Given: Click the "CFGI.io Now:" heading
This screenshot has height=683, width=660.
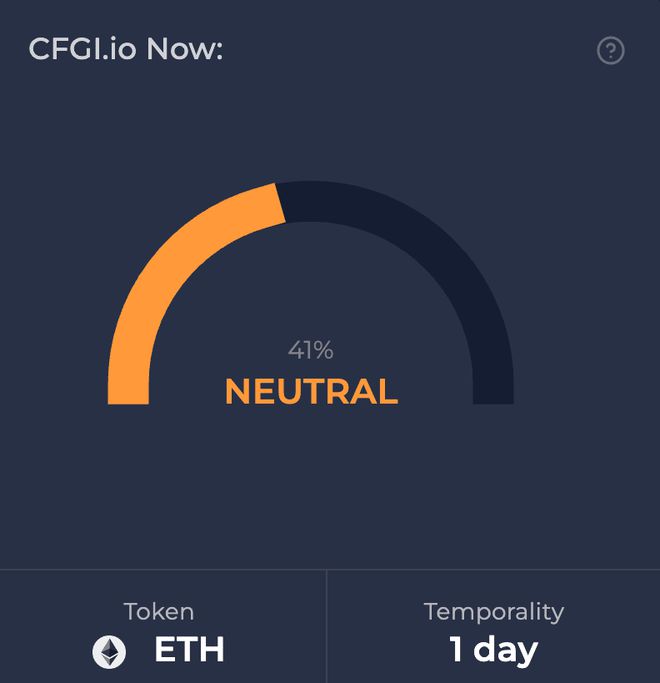Looking at the screenshot, I should tap(126, 49).
